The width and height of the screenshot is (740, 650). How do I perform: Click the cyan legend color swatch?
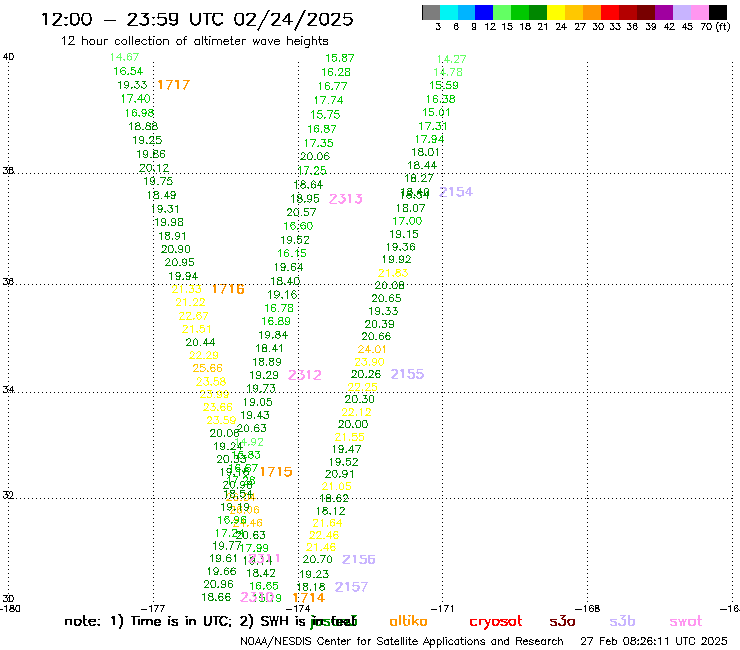point(449,12)
